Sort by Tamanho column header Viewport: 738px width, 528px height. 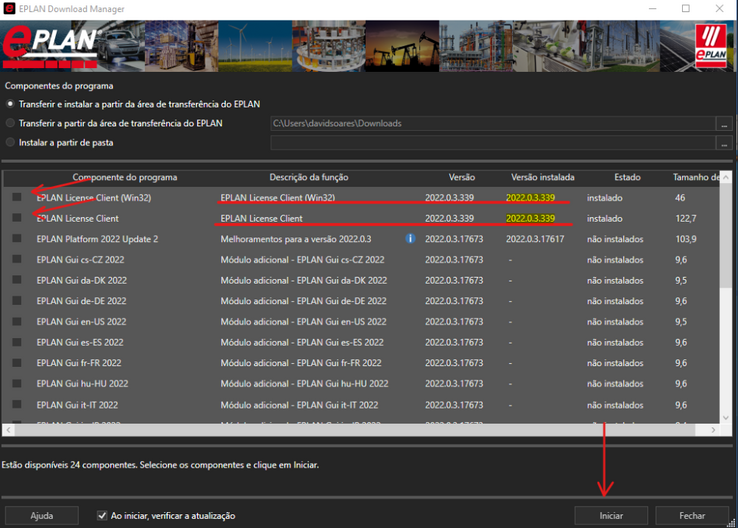(x=696, y=177)
